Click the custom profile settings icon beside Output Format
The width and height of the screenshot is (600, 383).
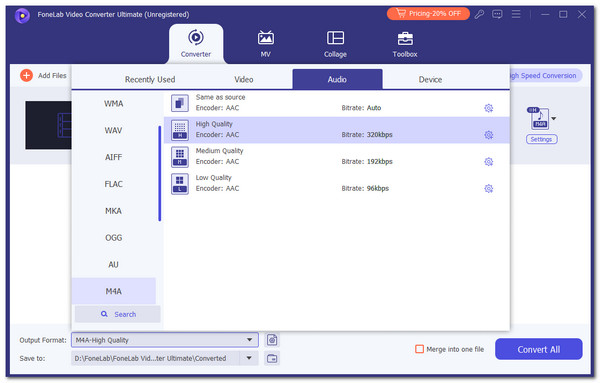point(272,340)
